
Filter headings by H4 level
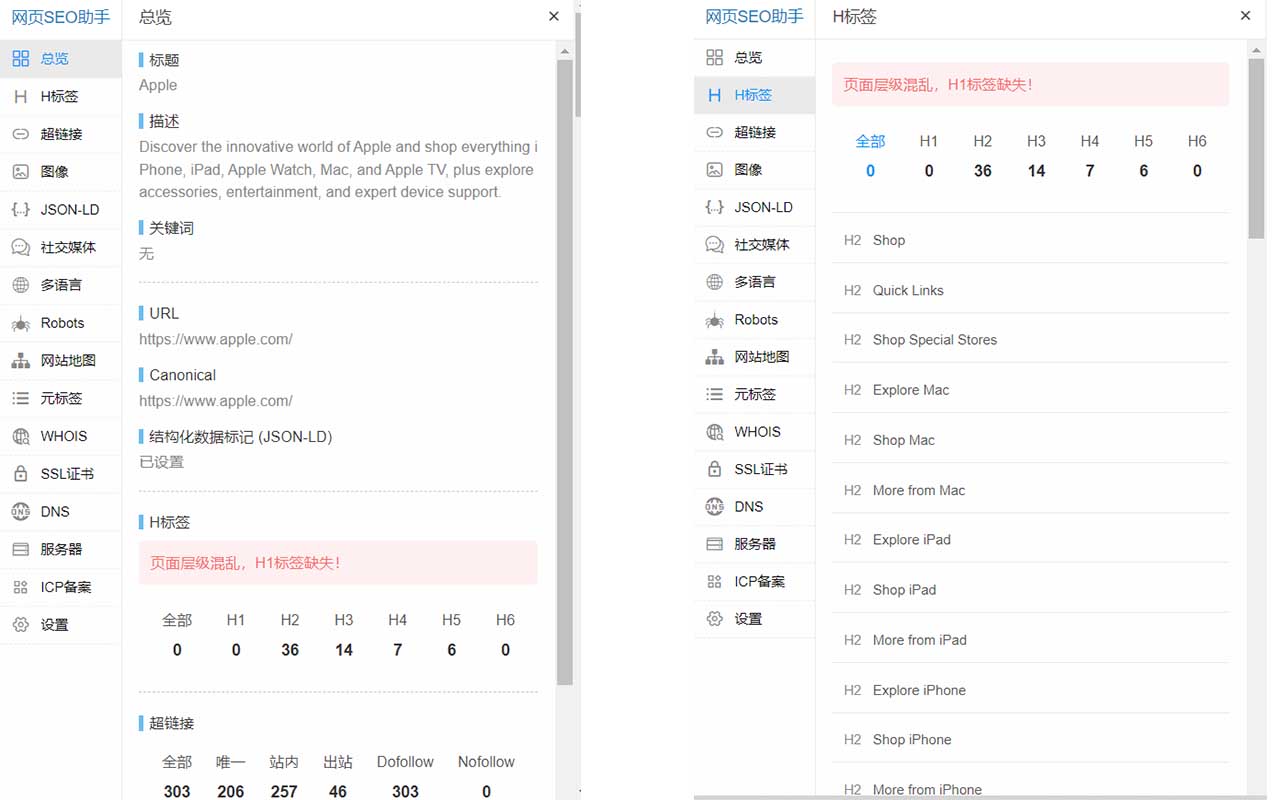point(1089,155)
